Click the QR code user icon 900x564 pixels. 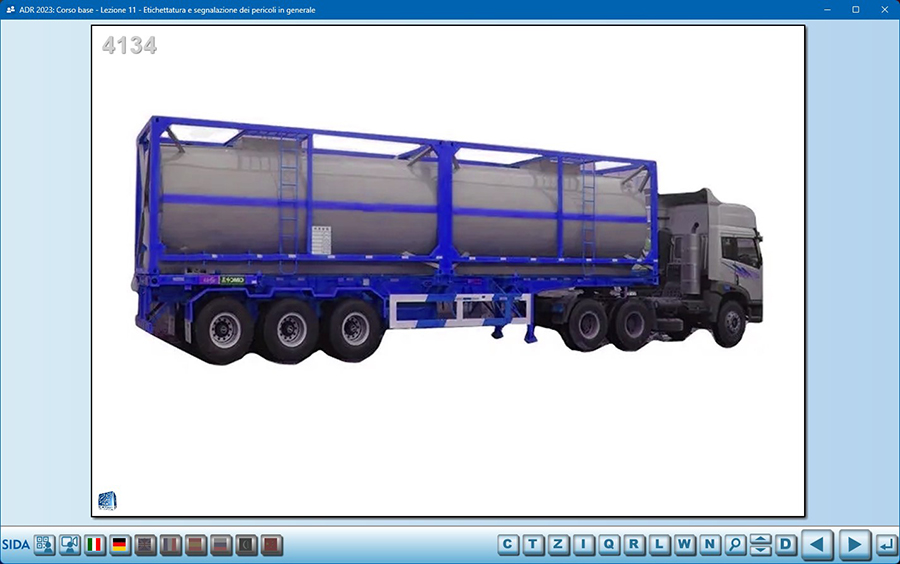tap(45, 545)
